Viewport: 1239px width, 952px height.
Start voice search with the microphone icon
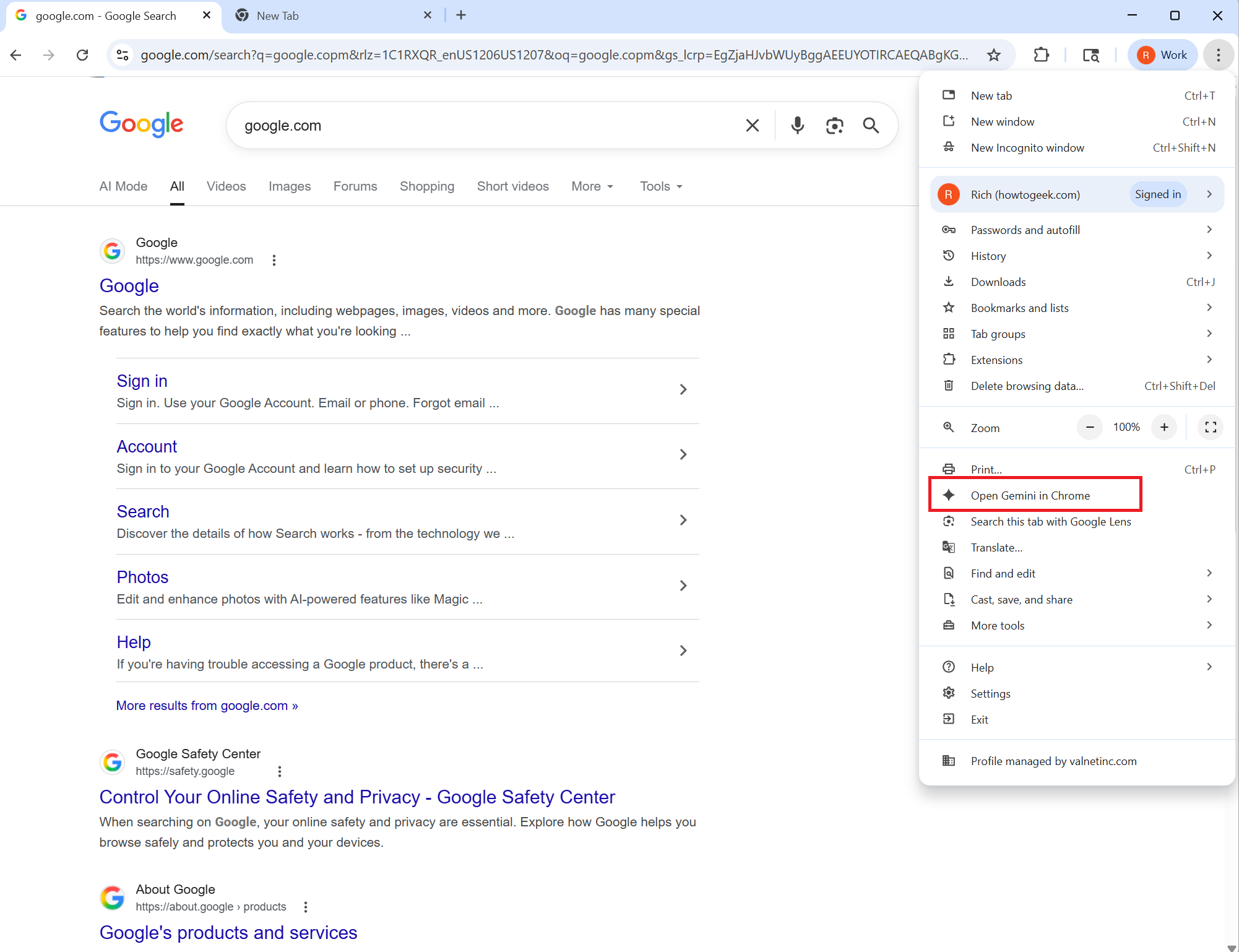[798, 126]
